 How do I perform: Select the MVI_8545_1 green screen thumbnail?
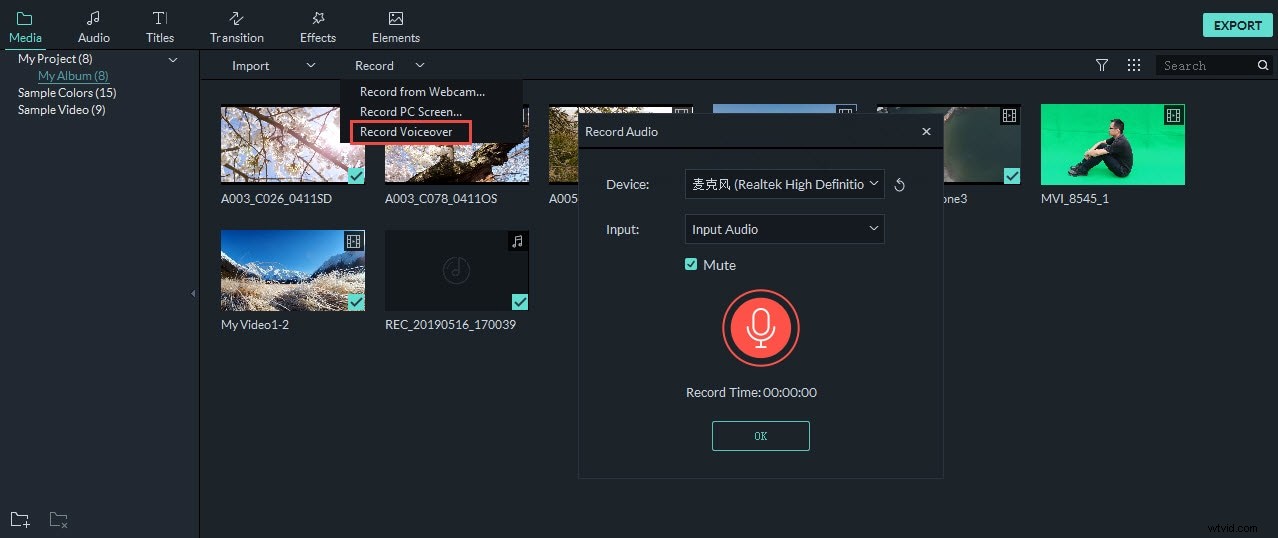[x=1112, y=144]
